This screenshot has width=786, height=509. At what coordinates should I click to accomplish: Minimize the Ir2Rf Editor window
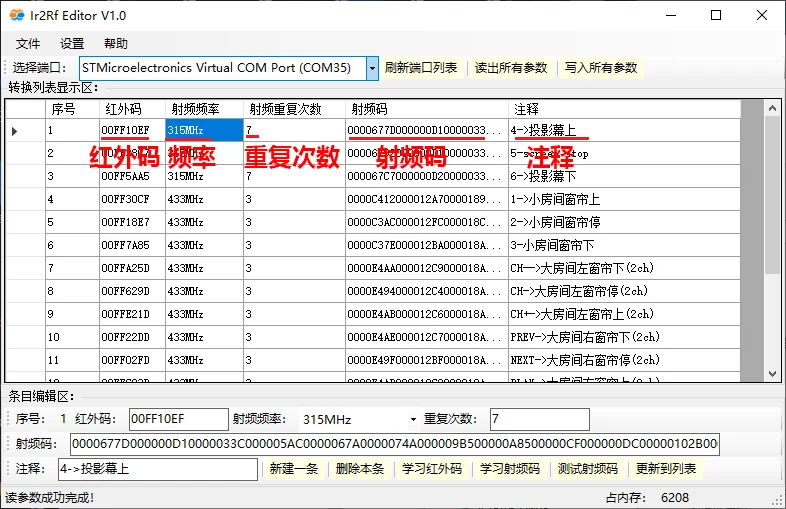(671, 16)
